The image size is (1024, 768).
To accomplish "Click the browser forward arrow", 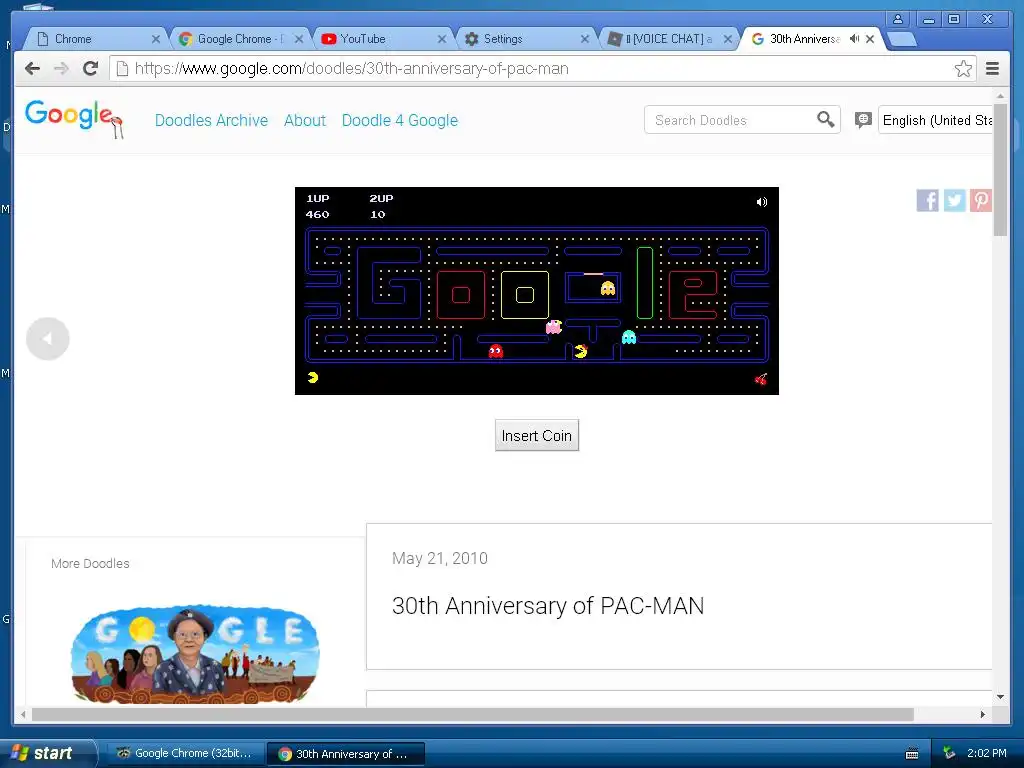I will 61,69.
